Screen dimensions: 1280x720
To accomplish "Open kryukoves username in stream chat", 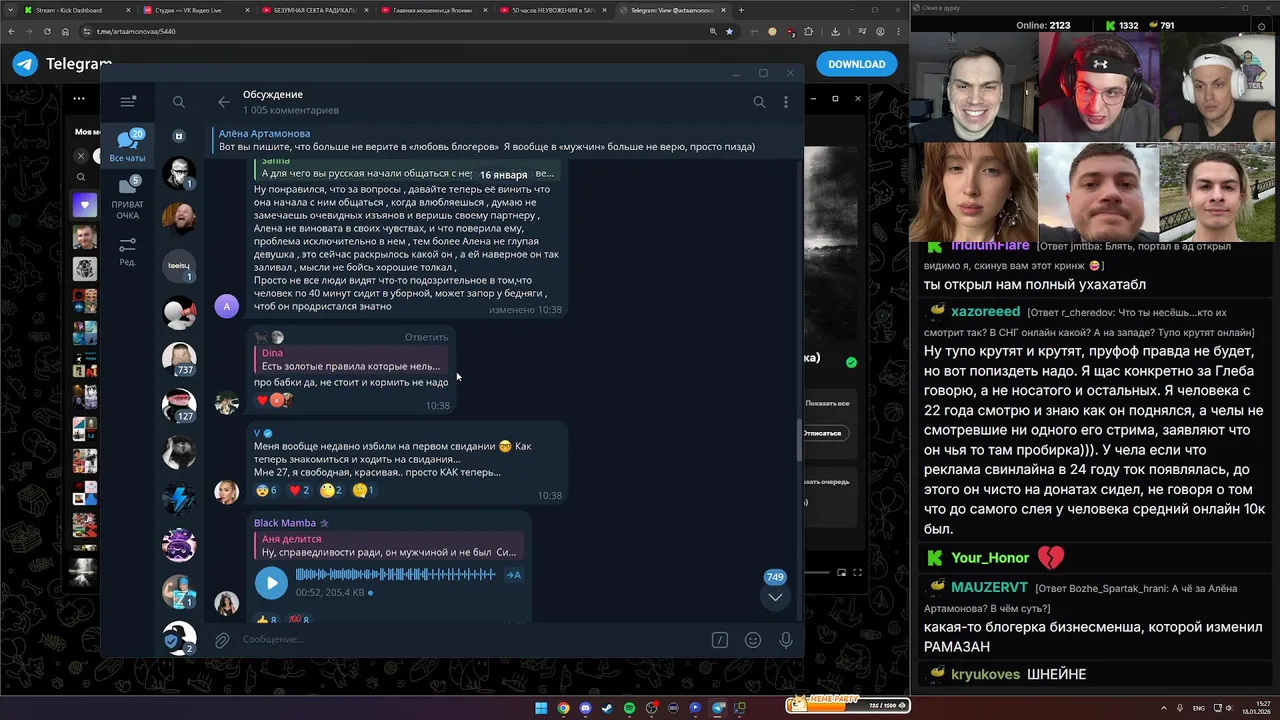I will [x=986, y=675].
